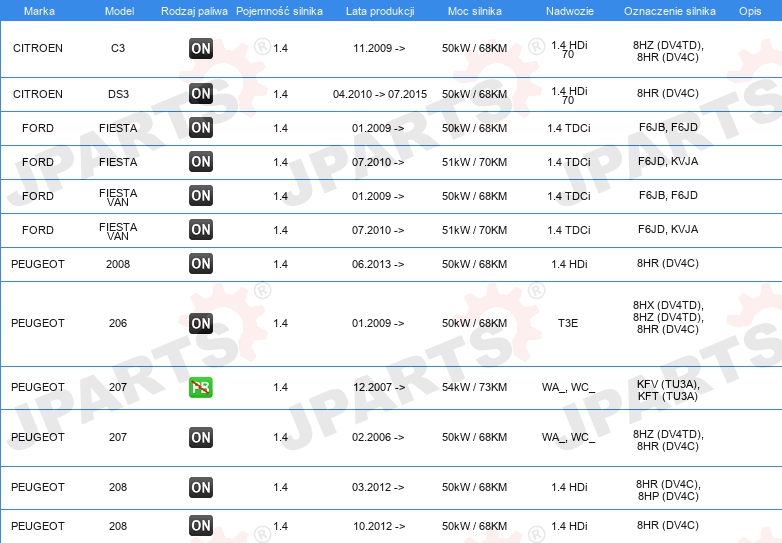
Task: Click the ON diesel icon in the Citroen C3 row
Action: (x=201, y=49)
